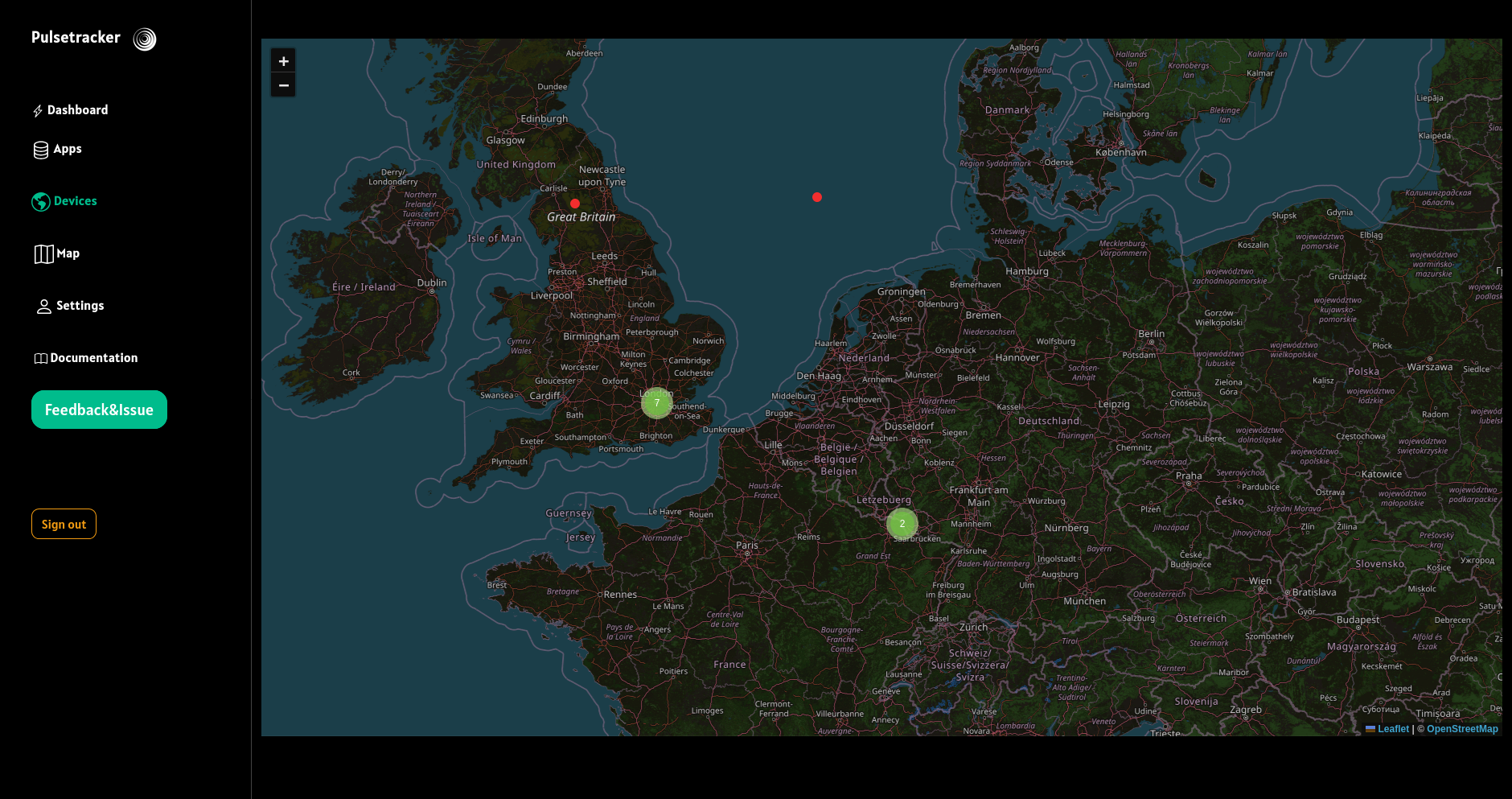Open the OpenStreetMap attribution link
The height and width of the screenshot is (799, 1512).
[1462, 729]
